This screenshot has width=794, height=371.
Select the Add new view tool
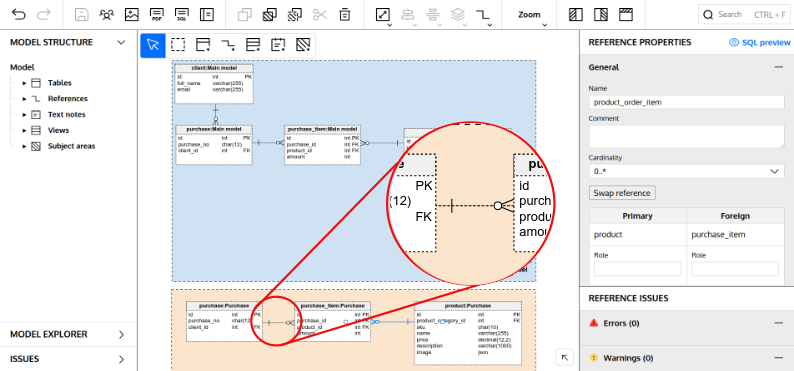click(253, 45)
